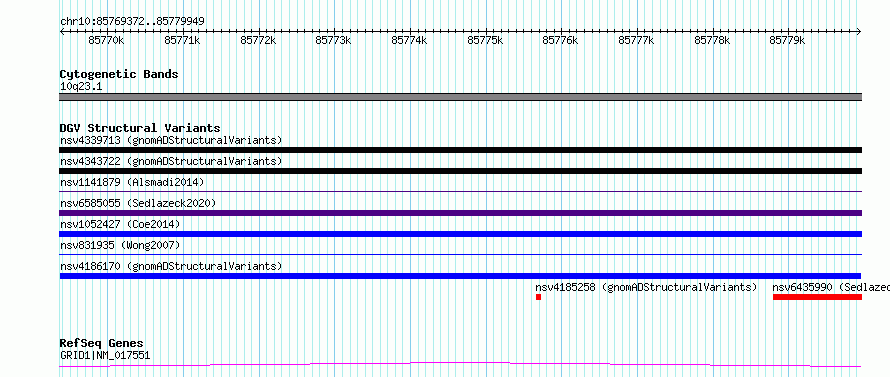
Task: Open the nsv6585055 (Sedlazeck2020) label
Action: pyautogui.click(x=138, y=203)
